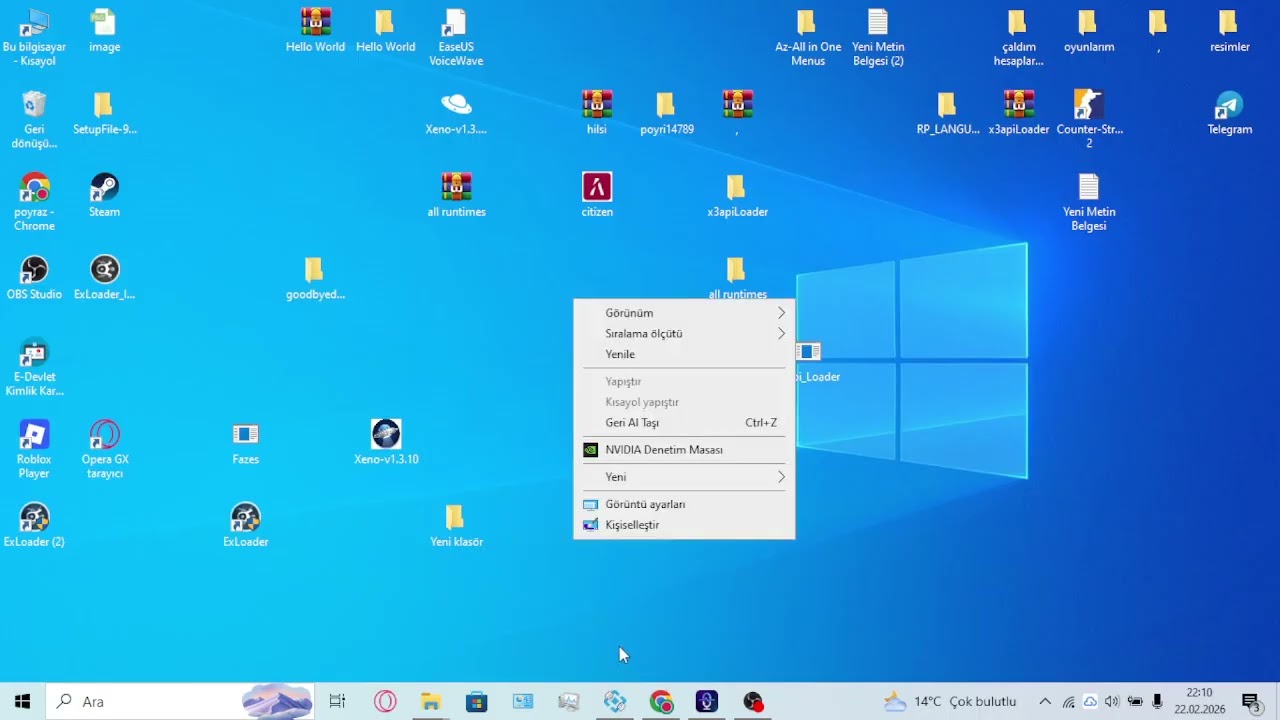The width and height of the screenshot is (1280, 720).
Task: Open the 14°C Çok bulutlu weather widget
Action: click(x=950, y=702)
